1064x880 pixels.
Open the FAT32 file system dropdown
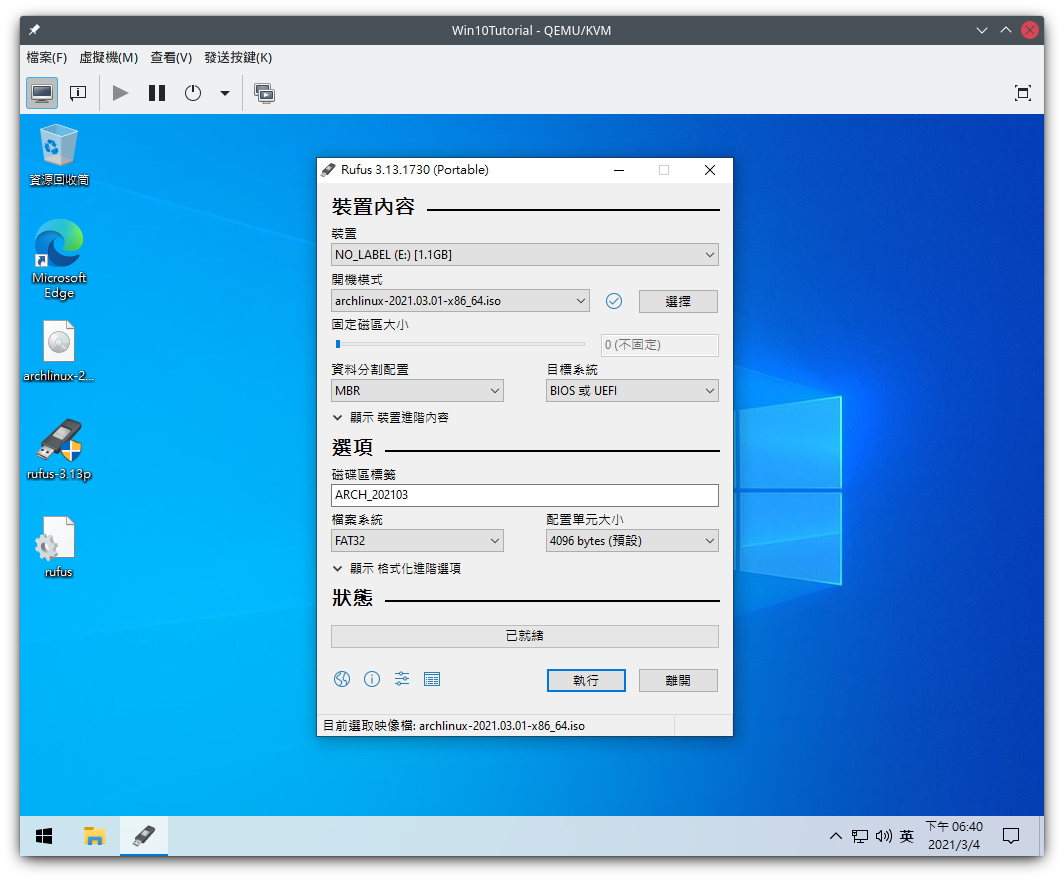(x=417, y=541)
